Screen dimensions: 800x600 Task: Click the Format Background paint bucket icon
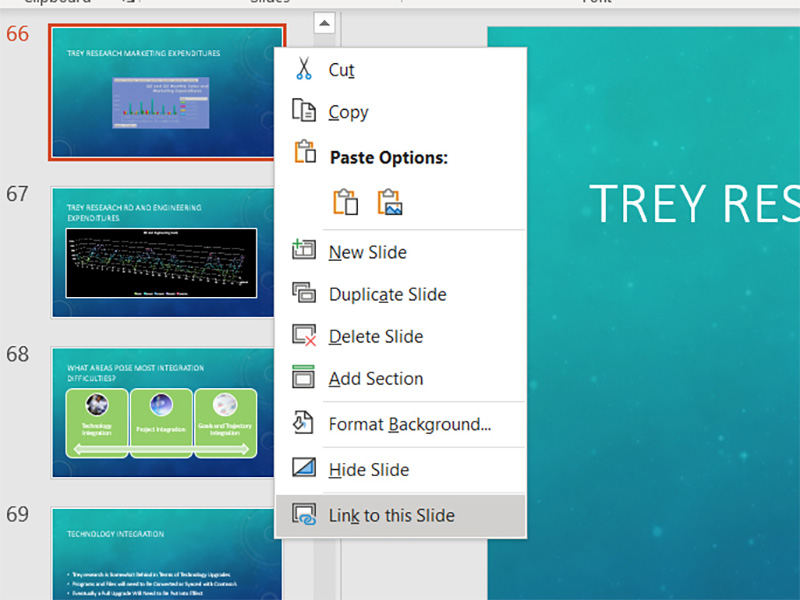click(303, 423)
